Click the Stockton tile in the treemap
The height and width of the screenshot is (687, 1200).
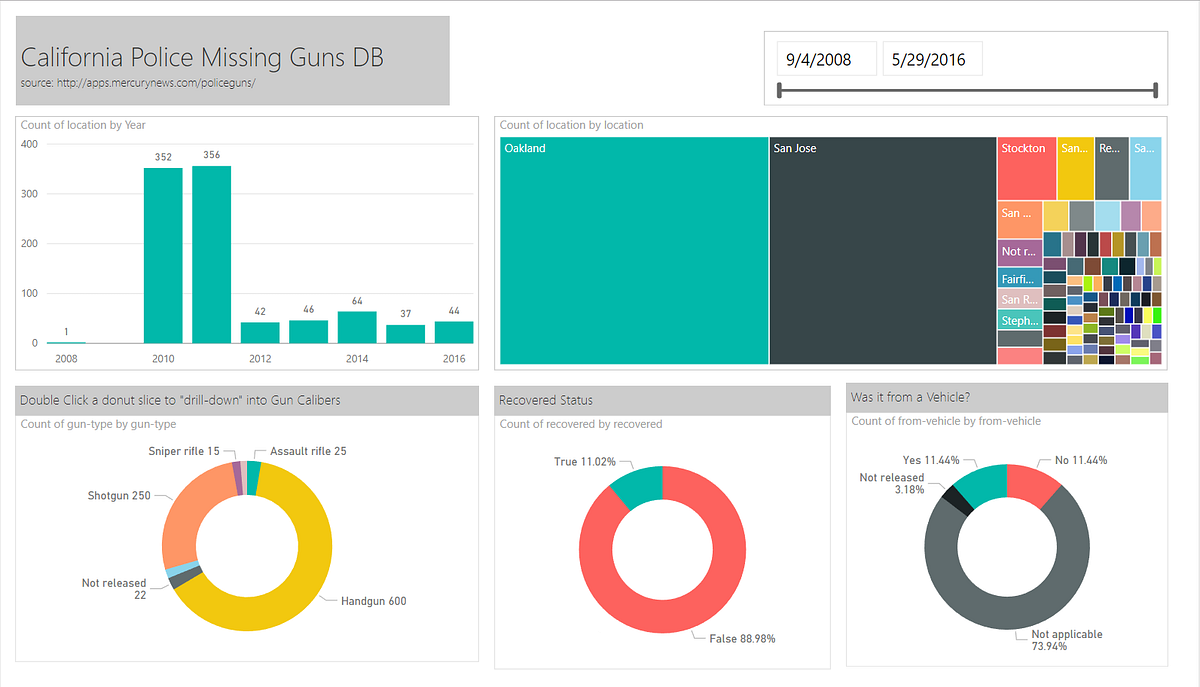coord(1026,166)
